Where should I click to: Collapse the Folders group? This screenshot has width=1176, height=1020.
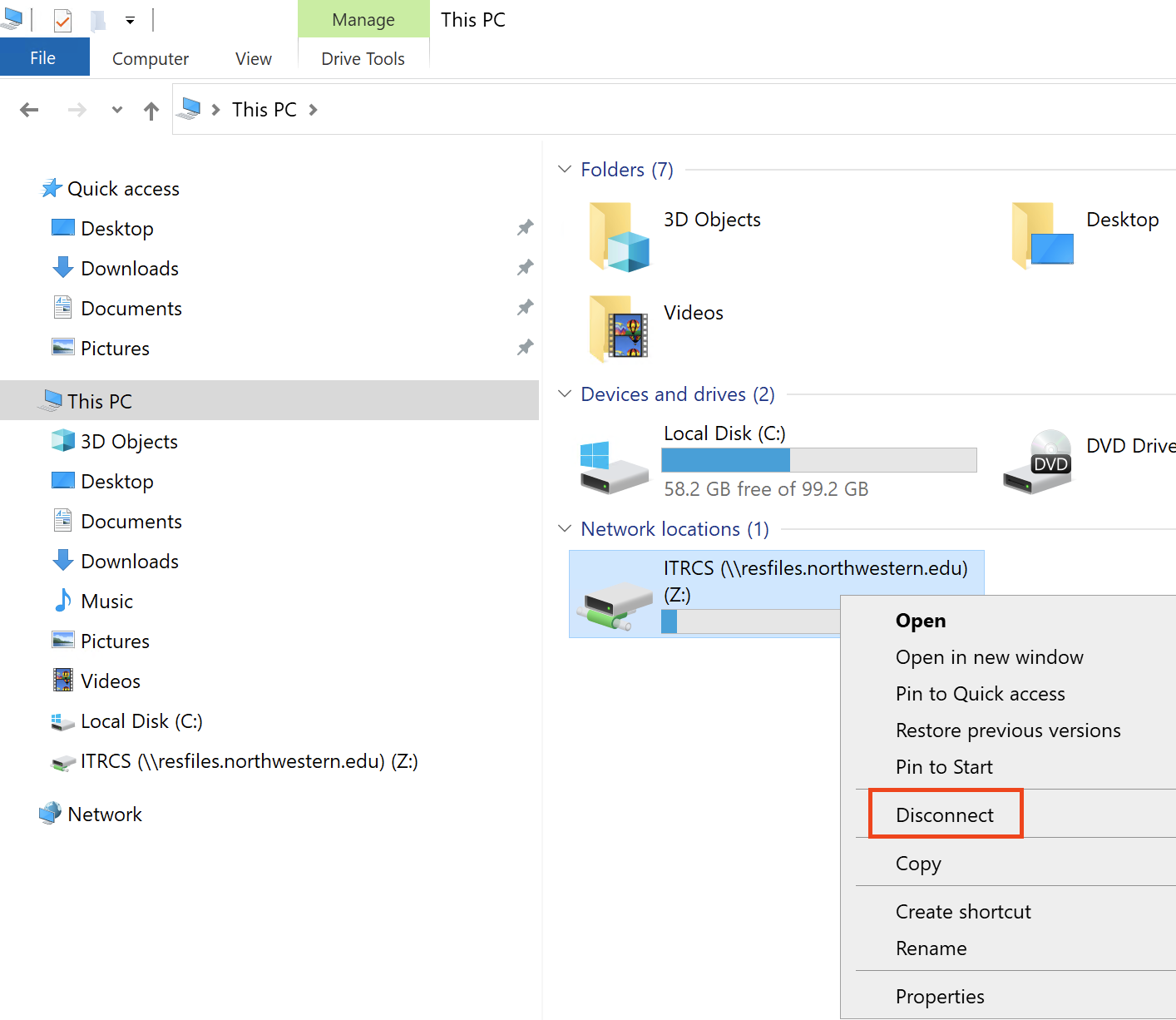pos(565,170)
